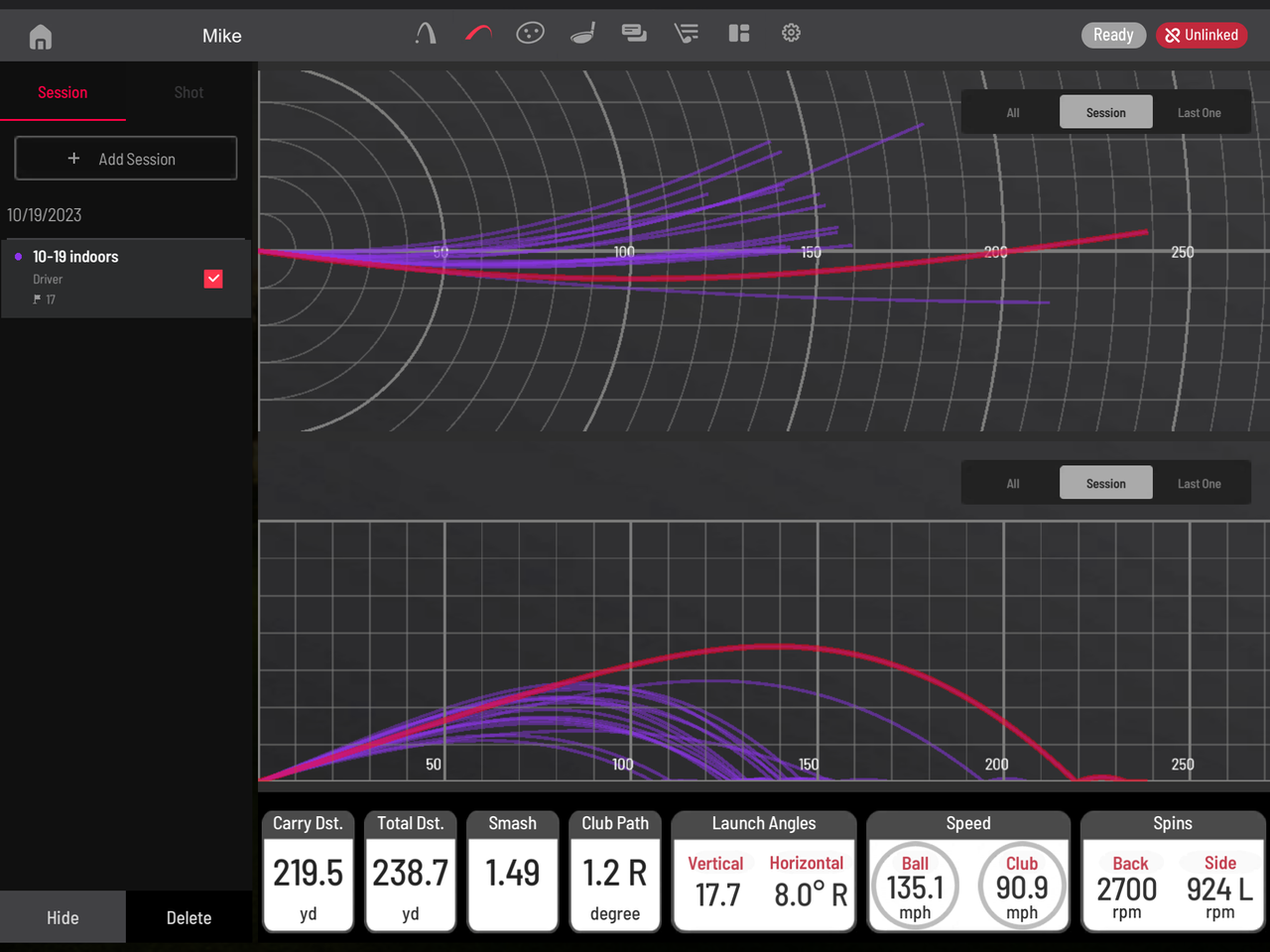Click the purple dot beside 10-19 indoors
The width and height of the screenshot is (1270, 952).
[x=18, y=257]
